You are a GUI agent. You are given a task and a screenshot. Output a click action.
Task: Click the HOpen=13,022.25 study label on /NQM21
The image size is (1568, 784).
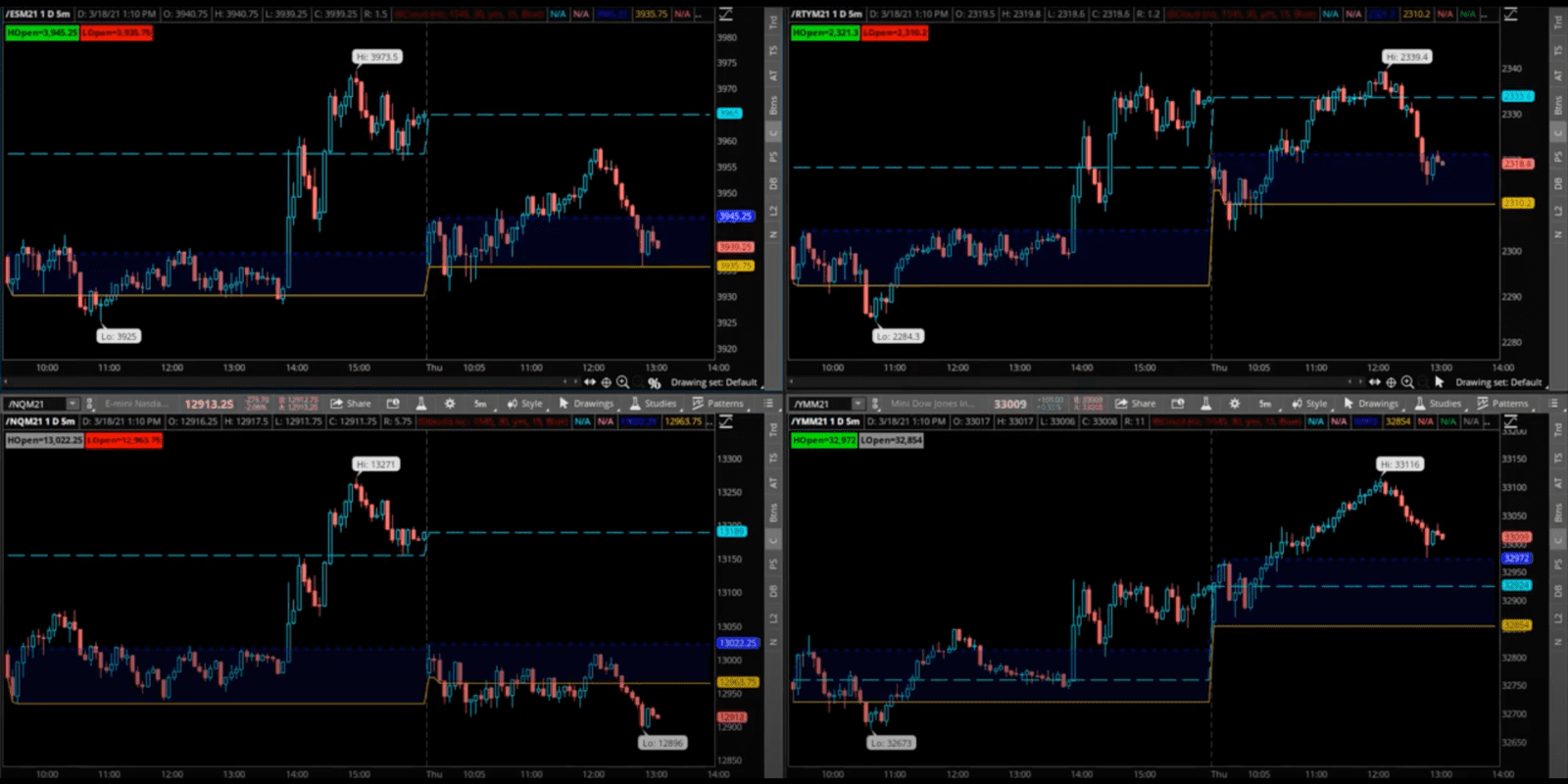[x=44, y=440]
